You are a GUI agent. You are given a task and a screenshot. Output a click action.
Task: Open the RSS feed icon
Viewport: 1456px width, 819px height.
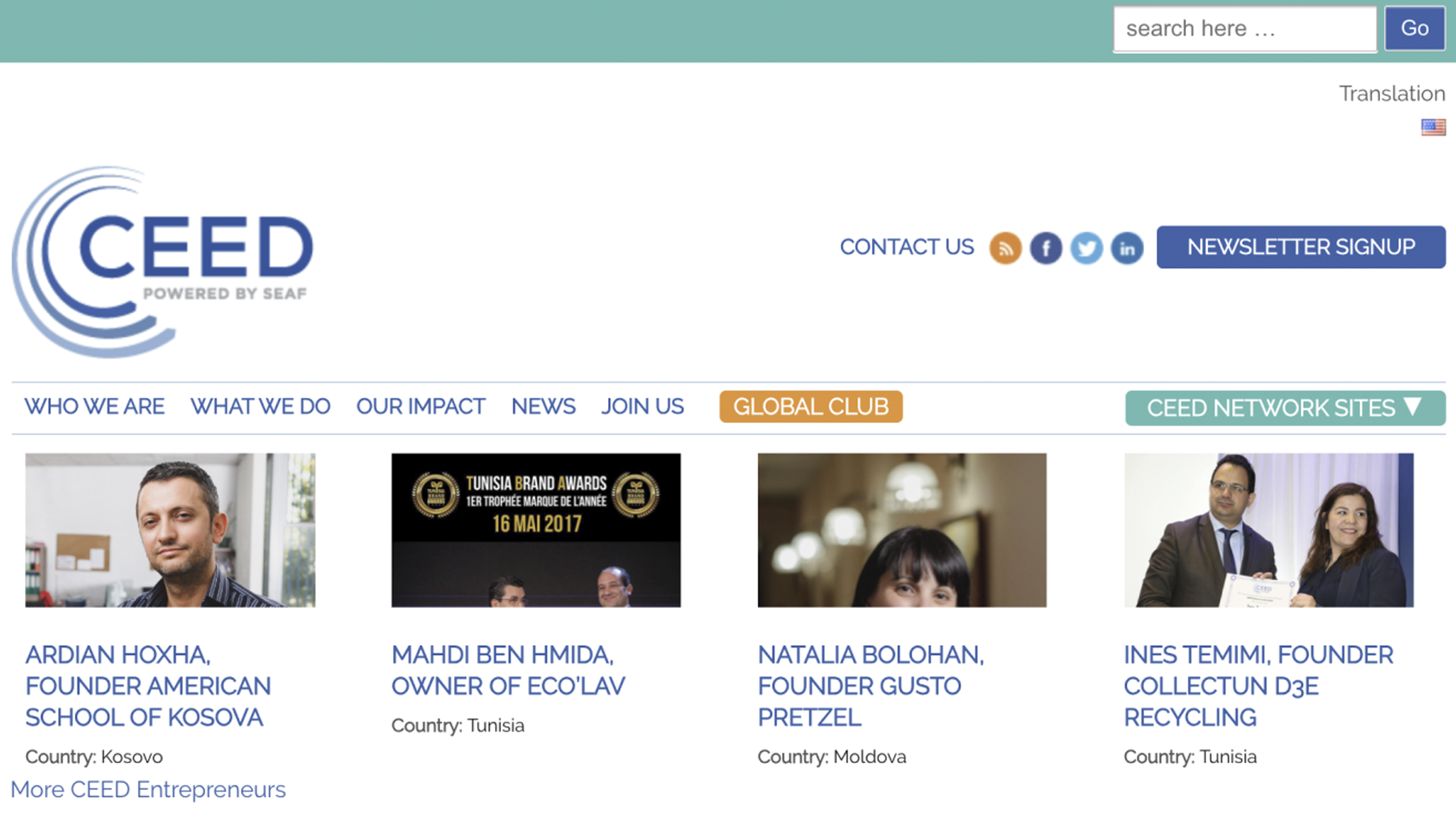click(x=1005, y=248)
